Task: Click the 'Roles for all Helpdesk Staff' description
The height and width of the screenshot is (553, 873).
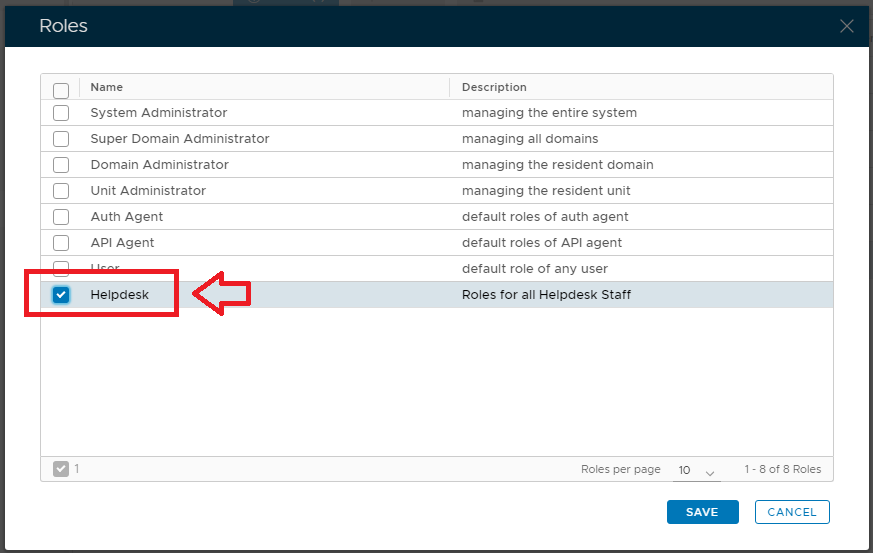Action: [x=546, y=295]
